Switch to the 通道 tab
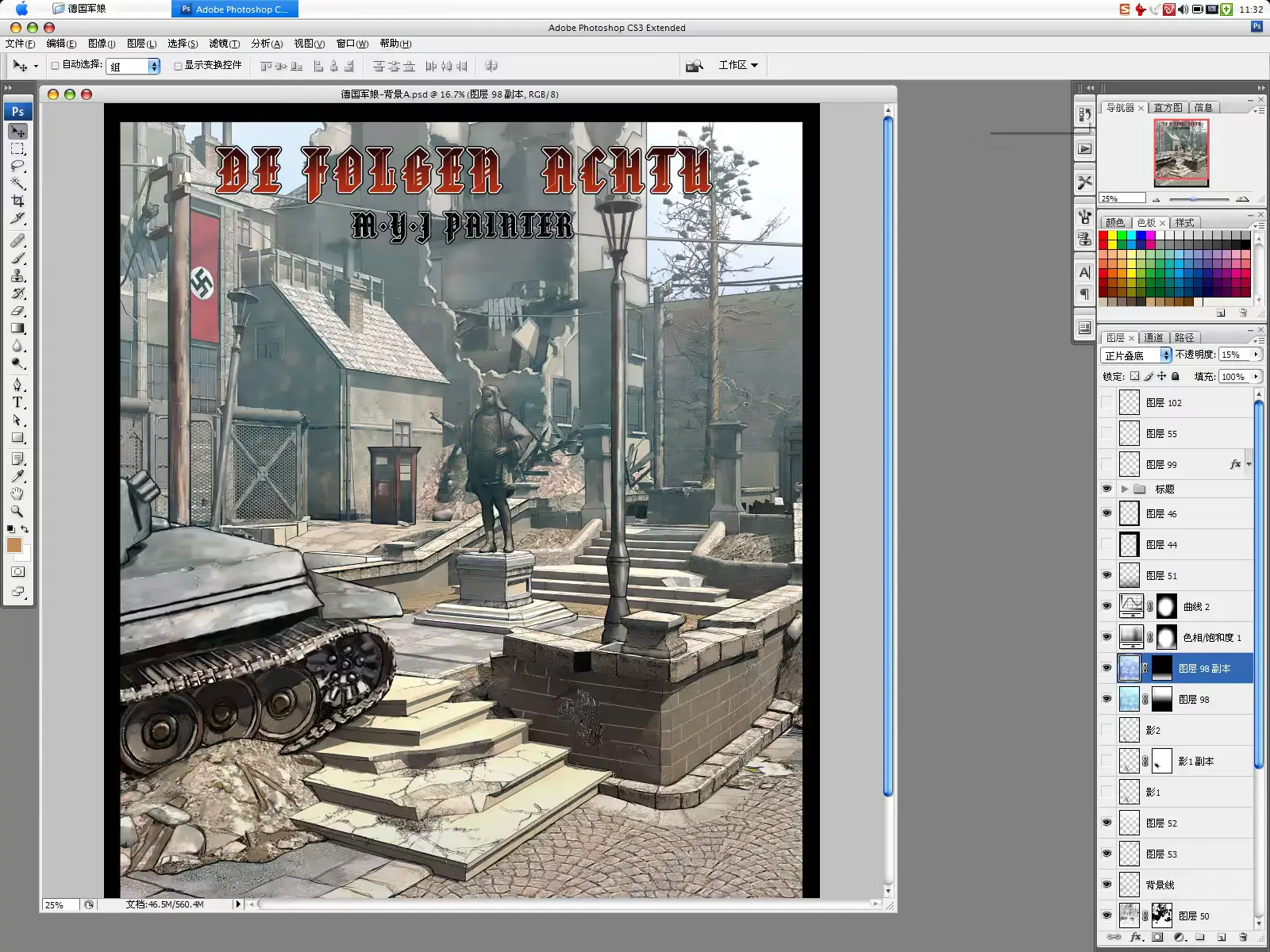This screenshot has width=1270, height=952. (x=1153, y=337)
